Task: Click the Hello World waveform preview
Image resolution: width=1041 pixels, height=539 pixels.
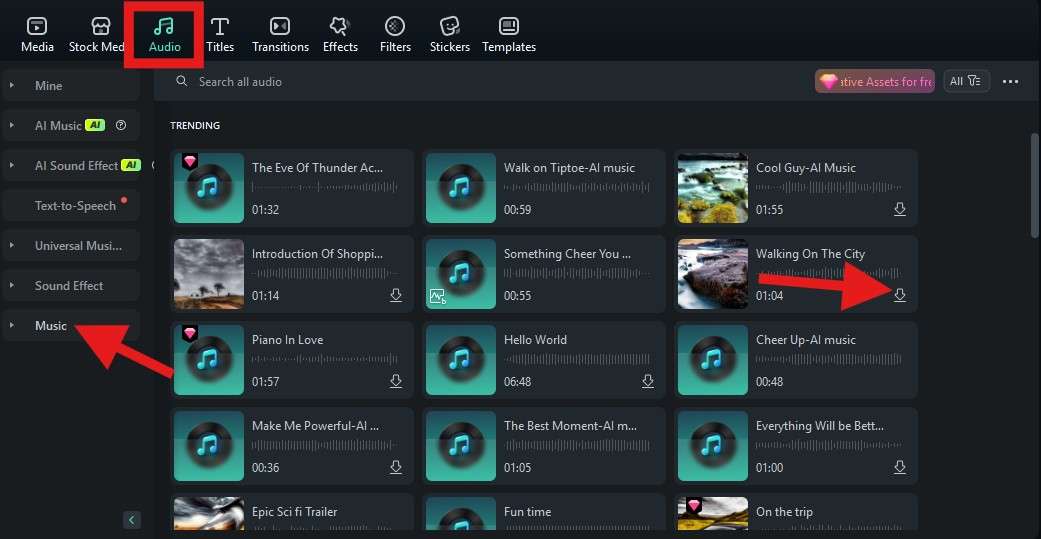Action: click(577, 360)
